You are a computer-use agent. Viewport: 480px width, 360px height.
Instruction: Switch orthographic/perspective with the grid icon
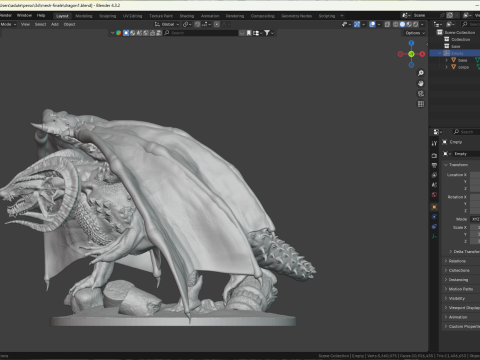(x=421, y=104)
